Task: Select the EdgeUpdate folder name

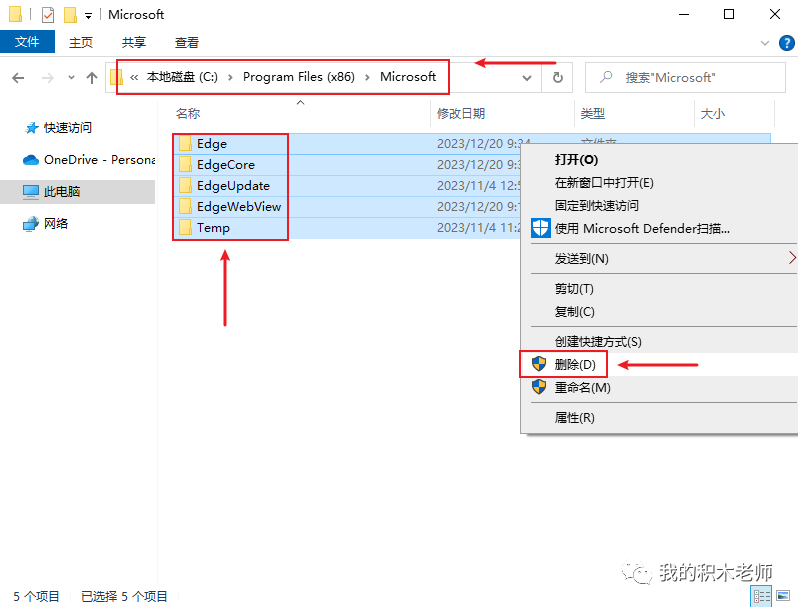Action: tap(233, 186)
